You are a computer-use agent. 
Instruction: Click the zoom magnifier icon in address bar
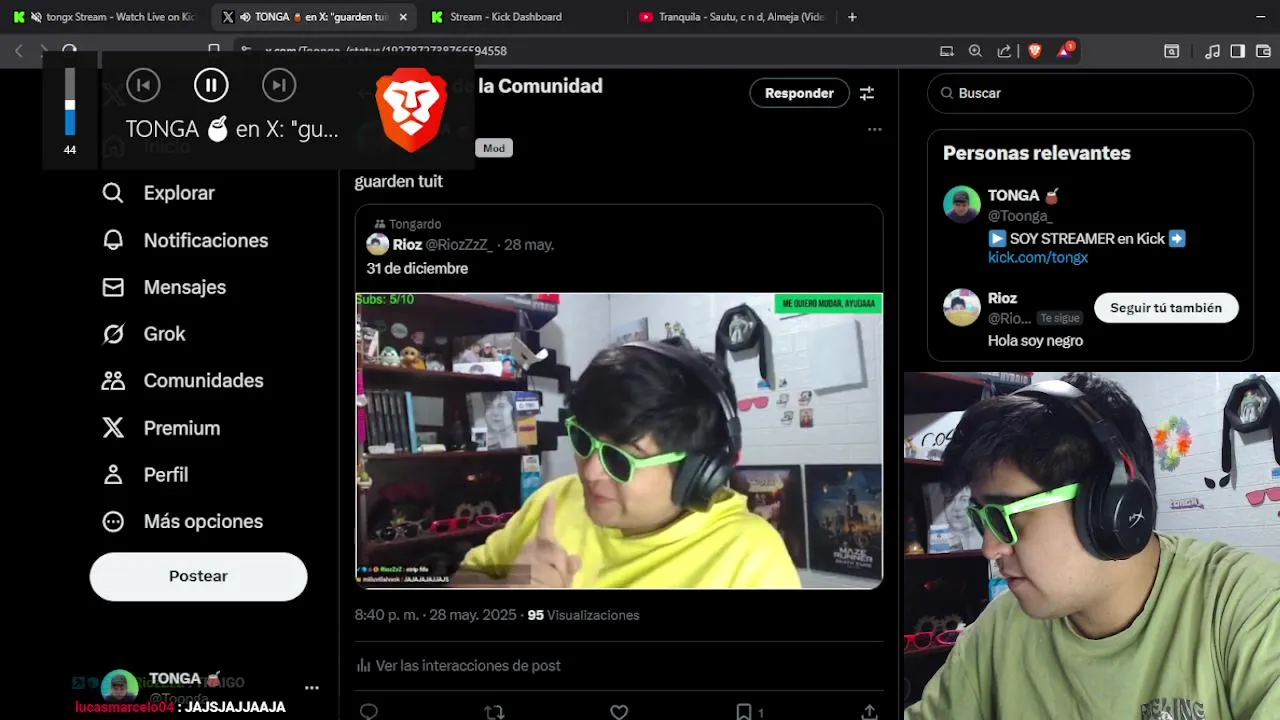pyautogui.click(x=975, y=51)
